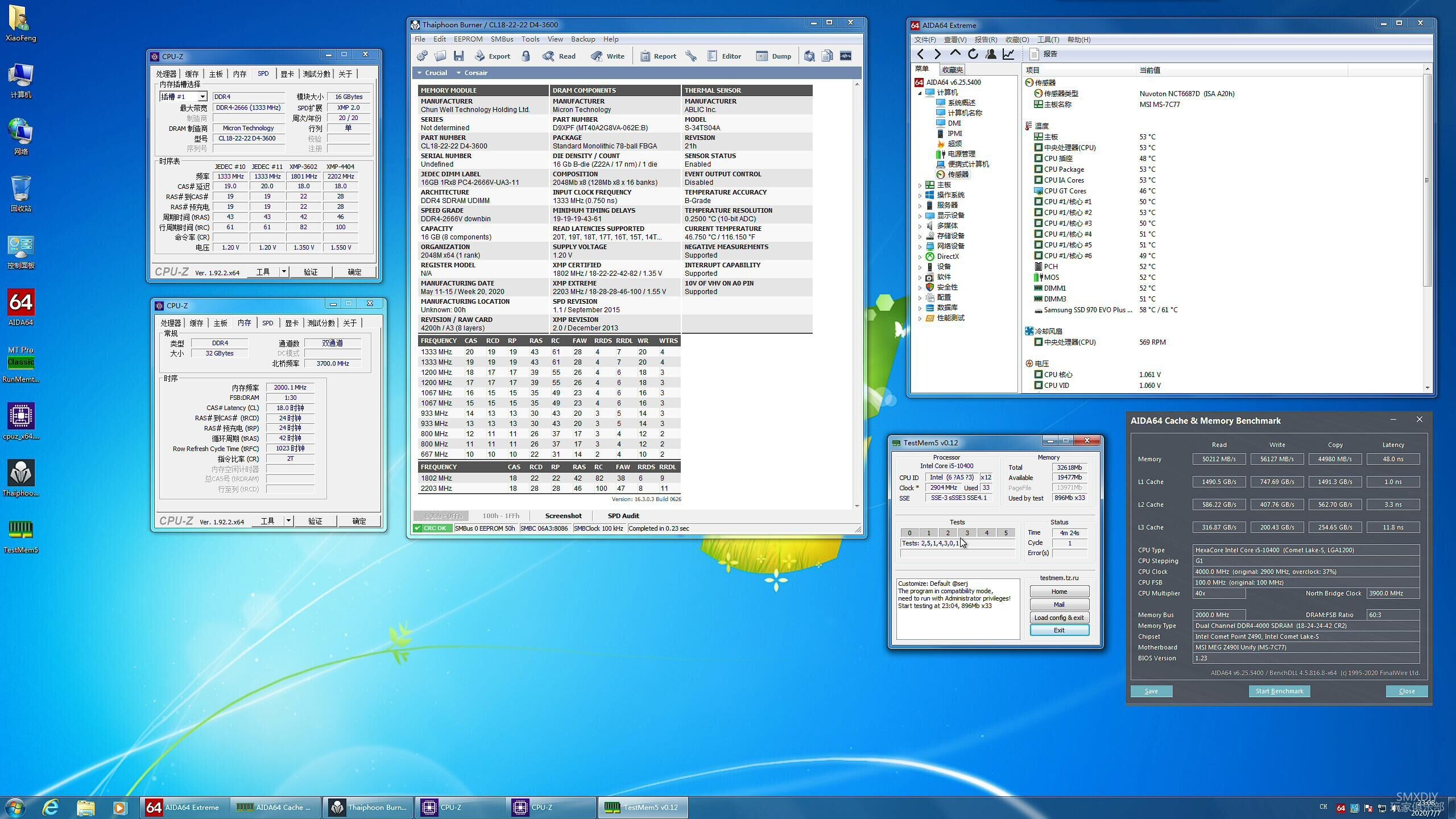Click the save floppy icon in Thaiphoon Burner

click(x=458, y=56)
